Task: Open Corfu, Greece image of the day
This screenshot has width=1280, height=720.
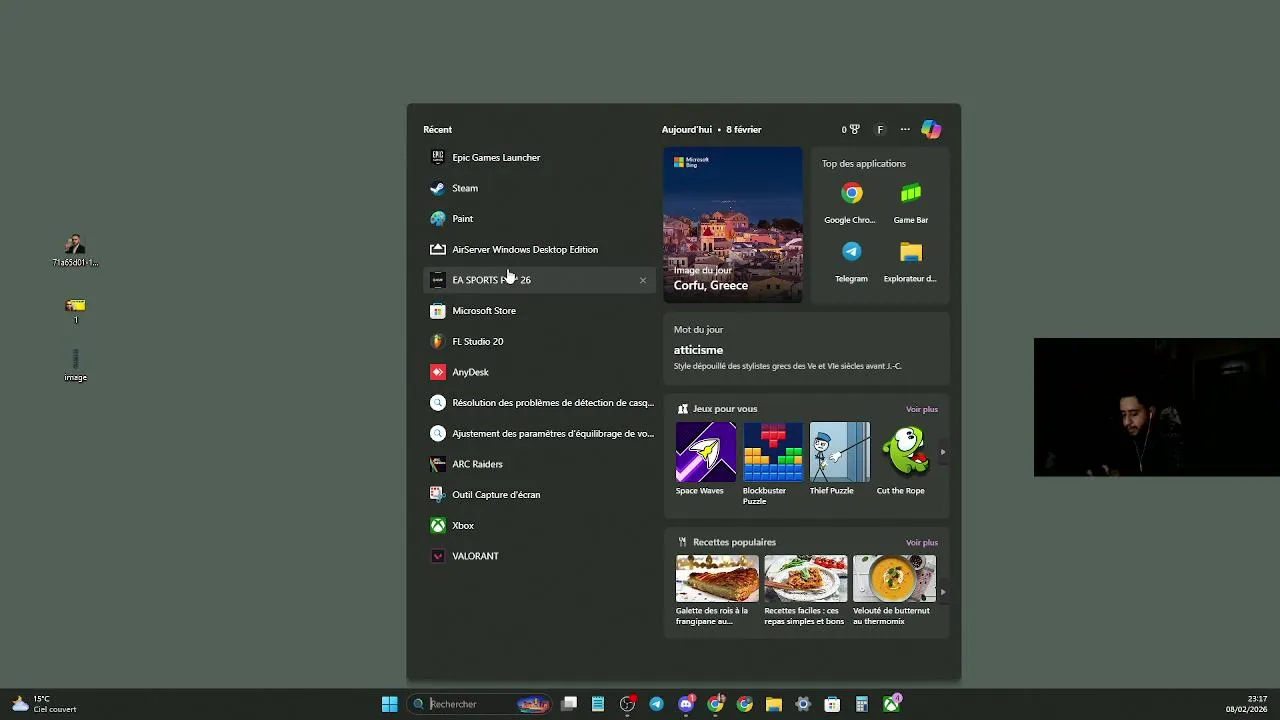Action: 732,224
